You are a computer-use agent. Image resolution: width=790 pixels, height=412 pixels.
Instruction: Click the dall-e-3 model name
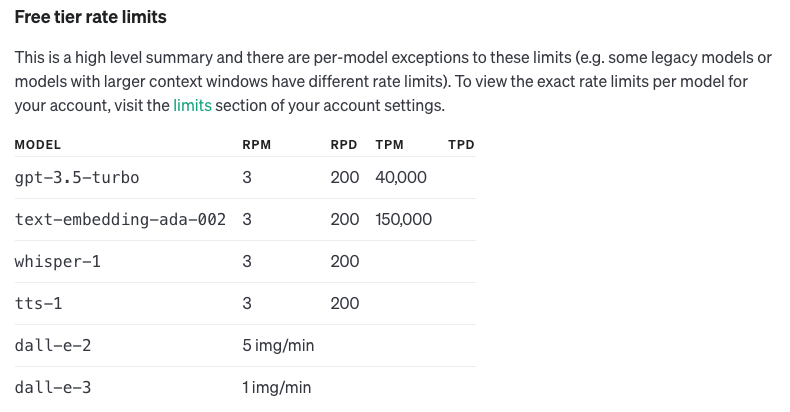pos(52,388)
